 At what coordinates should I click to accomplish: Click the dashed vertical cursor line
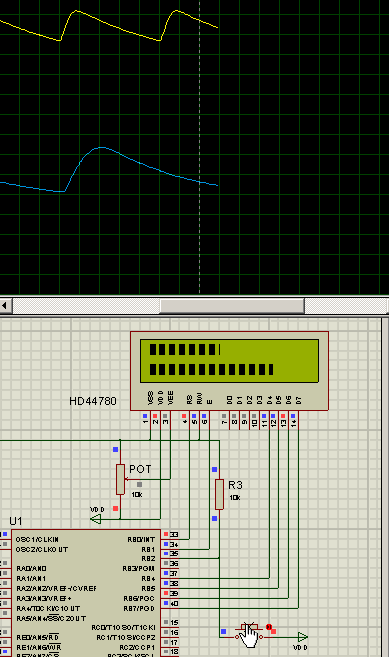[200, 147]
